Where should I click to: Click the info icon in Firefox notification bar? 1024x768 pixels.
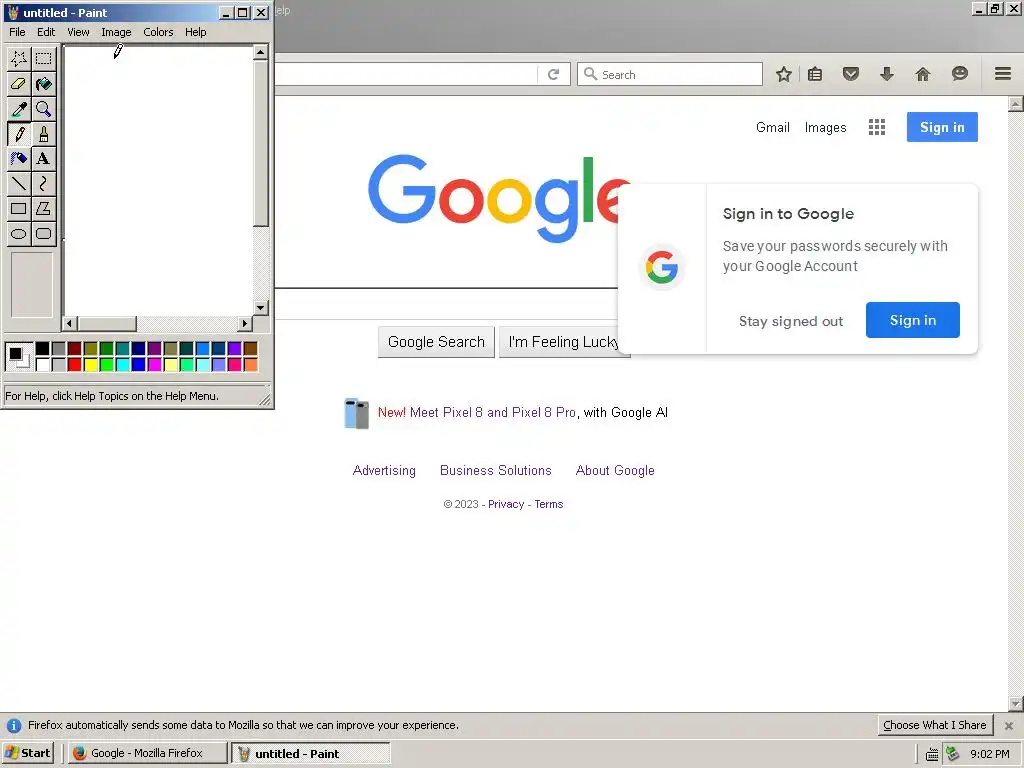click(14, 726)
